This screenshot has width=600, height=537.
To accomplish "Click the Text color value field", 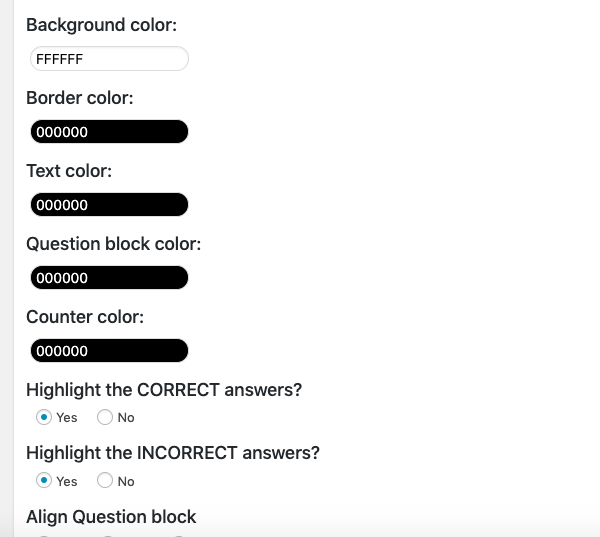I will (x=108, y=205).
